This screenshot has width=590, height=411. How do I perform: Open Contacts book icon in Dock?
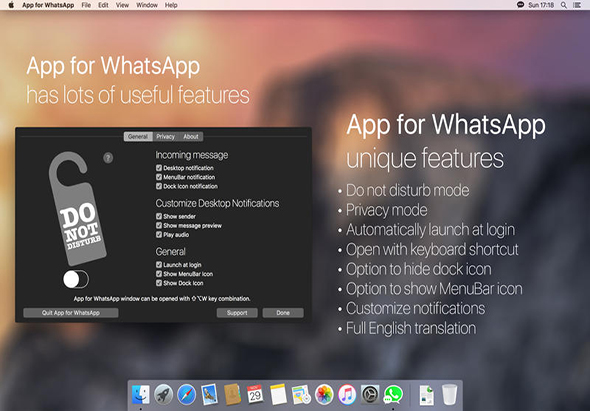click(232, 394)
